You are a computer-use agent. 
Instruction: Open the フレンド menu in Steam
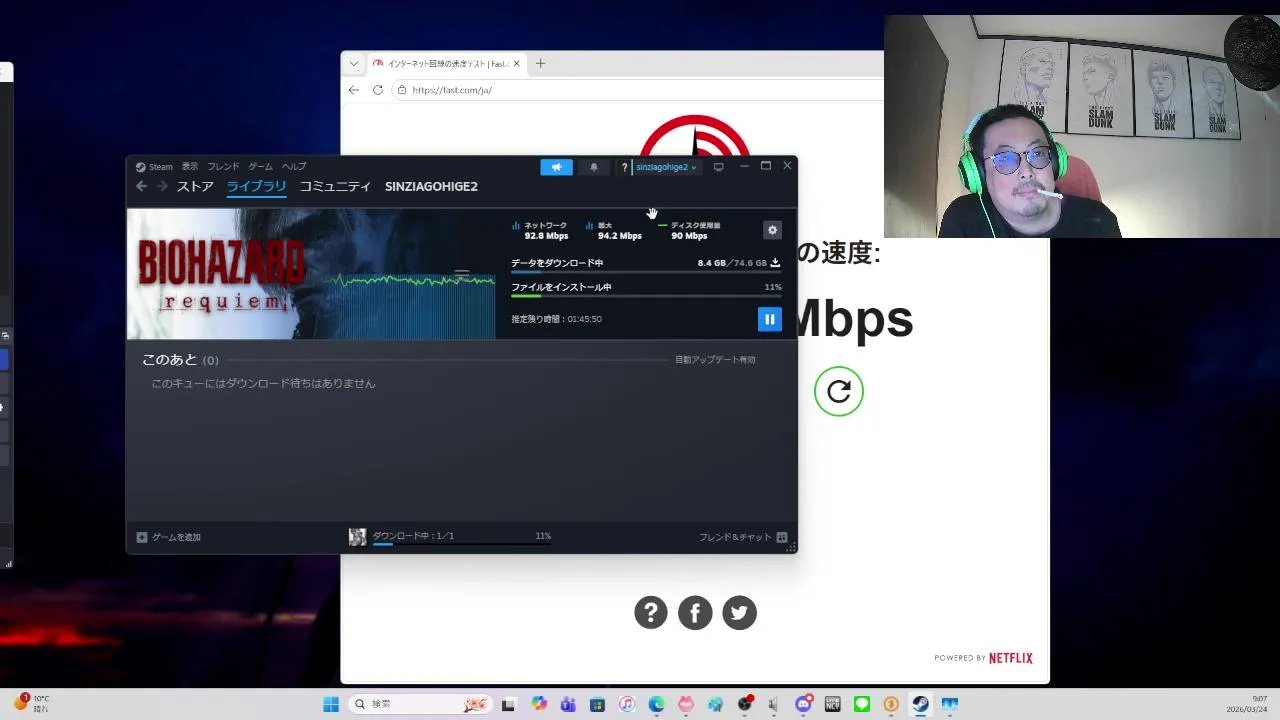coord(223,167)
